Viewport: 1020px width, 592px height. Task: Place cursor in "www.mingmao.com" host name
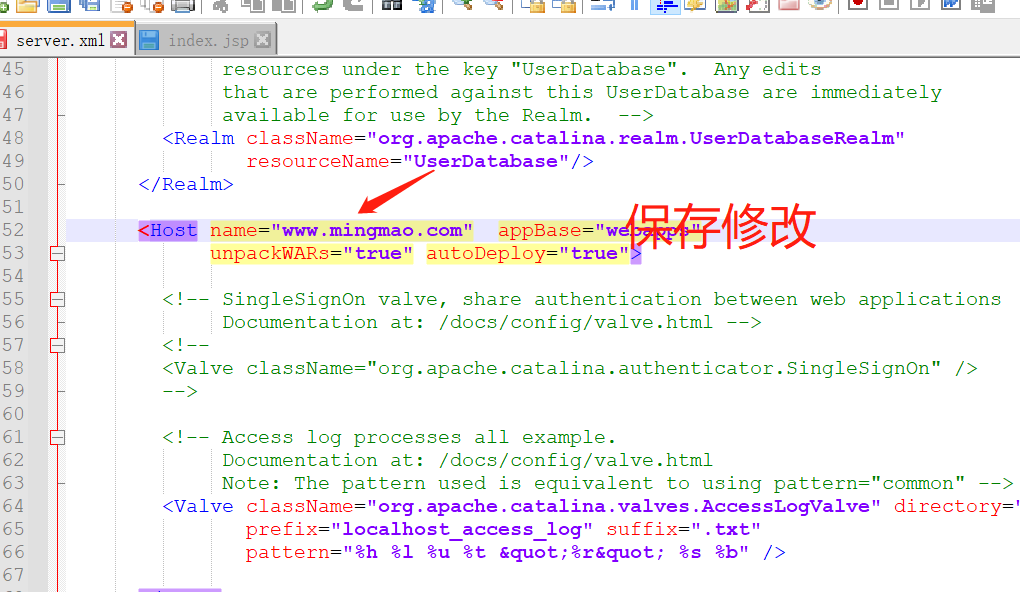point(372,230)
